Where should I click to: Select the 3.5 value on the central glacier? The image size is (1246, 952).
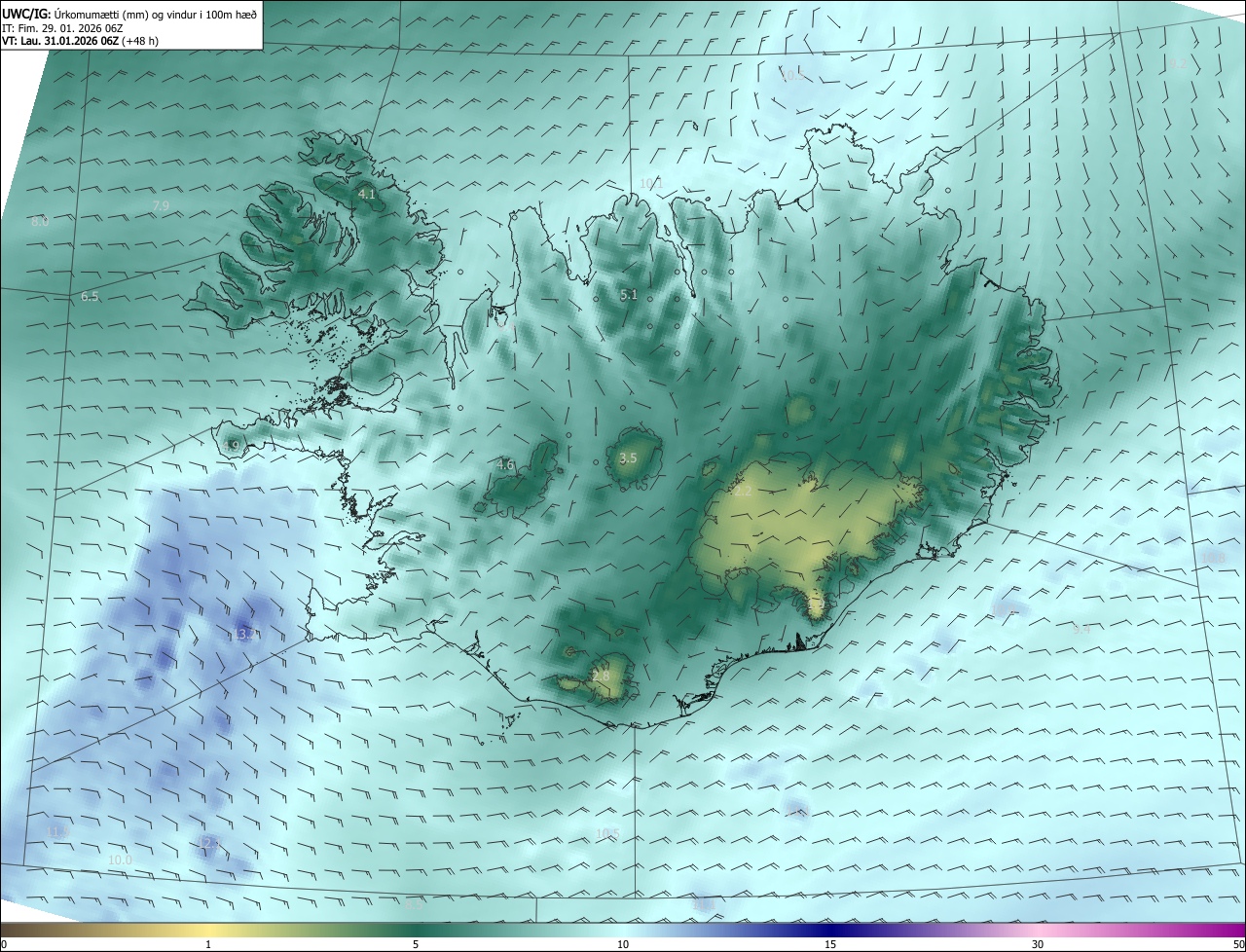pos(628,458)
